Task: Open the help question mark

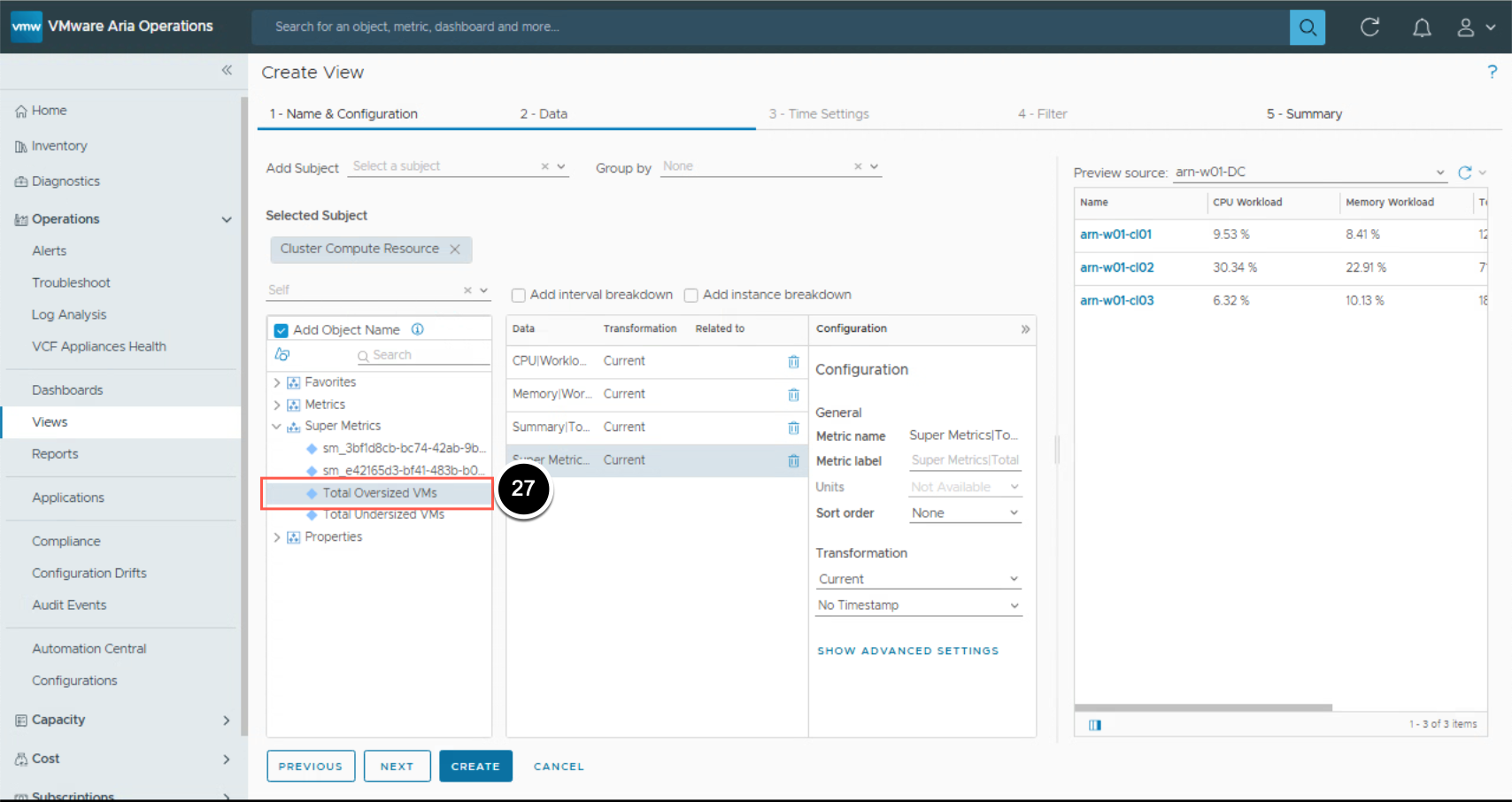Action: tap(1492, 72)
